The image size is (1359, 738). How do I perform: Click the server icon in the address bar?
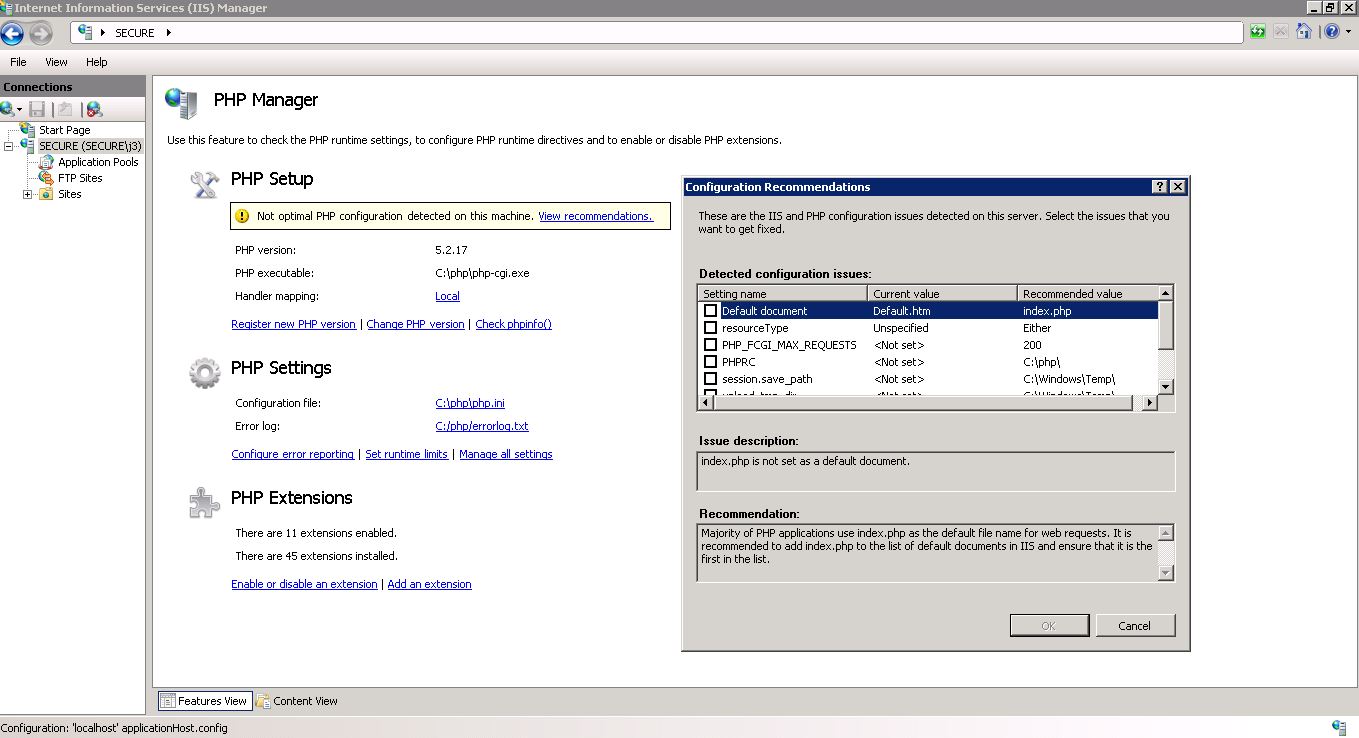tap(86, 32)
